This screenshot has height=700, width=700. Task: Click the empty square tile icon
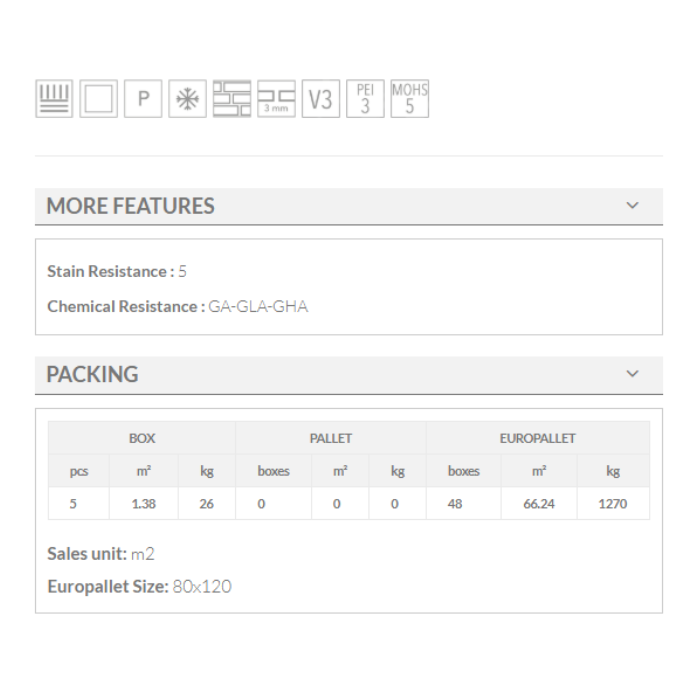(98, 100)
